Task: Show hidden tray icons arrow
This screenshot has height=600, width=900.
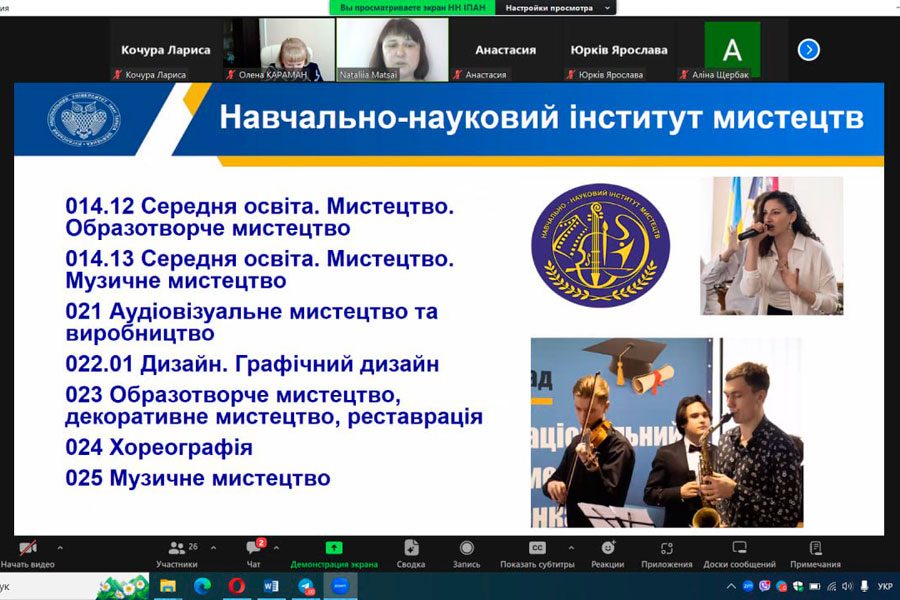Action: click(x=731, y=586)
